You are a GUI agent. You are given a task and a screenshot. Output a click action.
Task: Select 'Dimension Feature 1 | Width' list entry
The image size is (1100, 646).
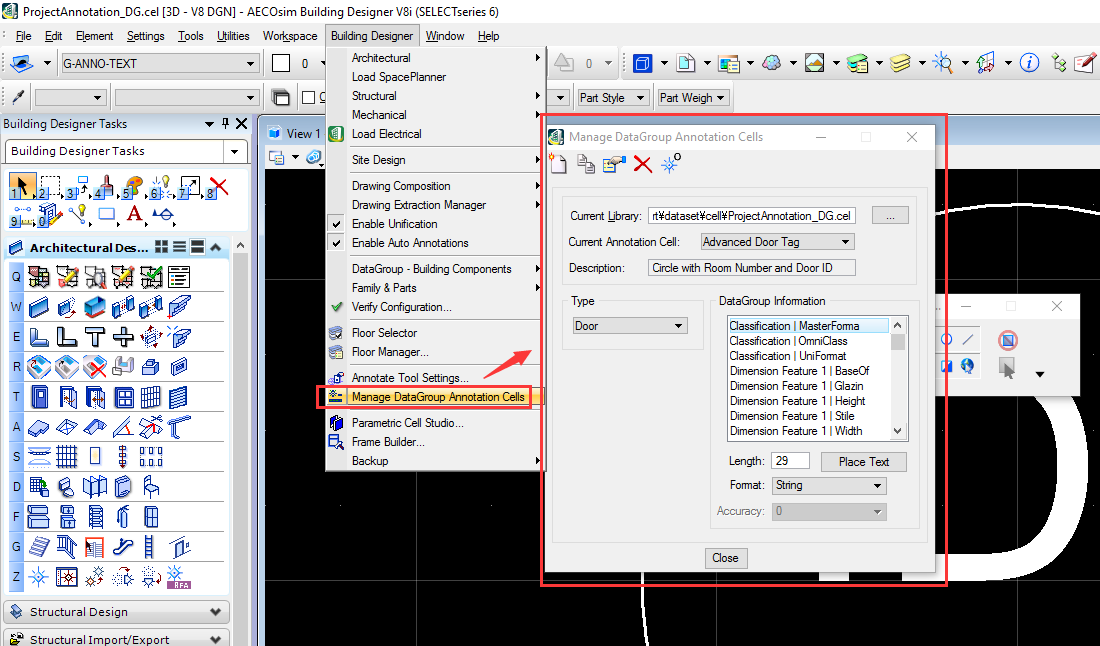[796, 431]
